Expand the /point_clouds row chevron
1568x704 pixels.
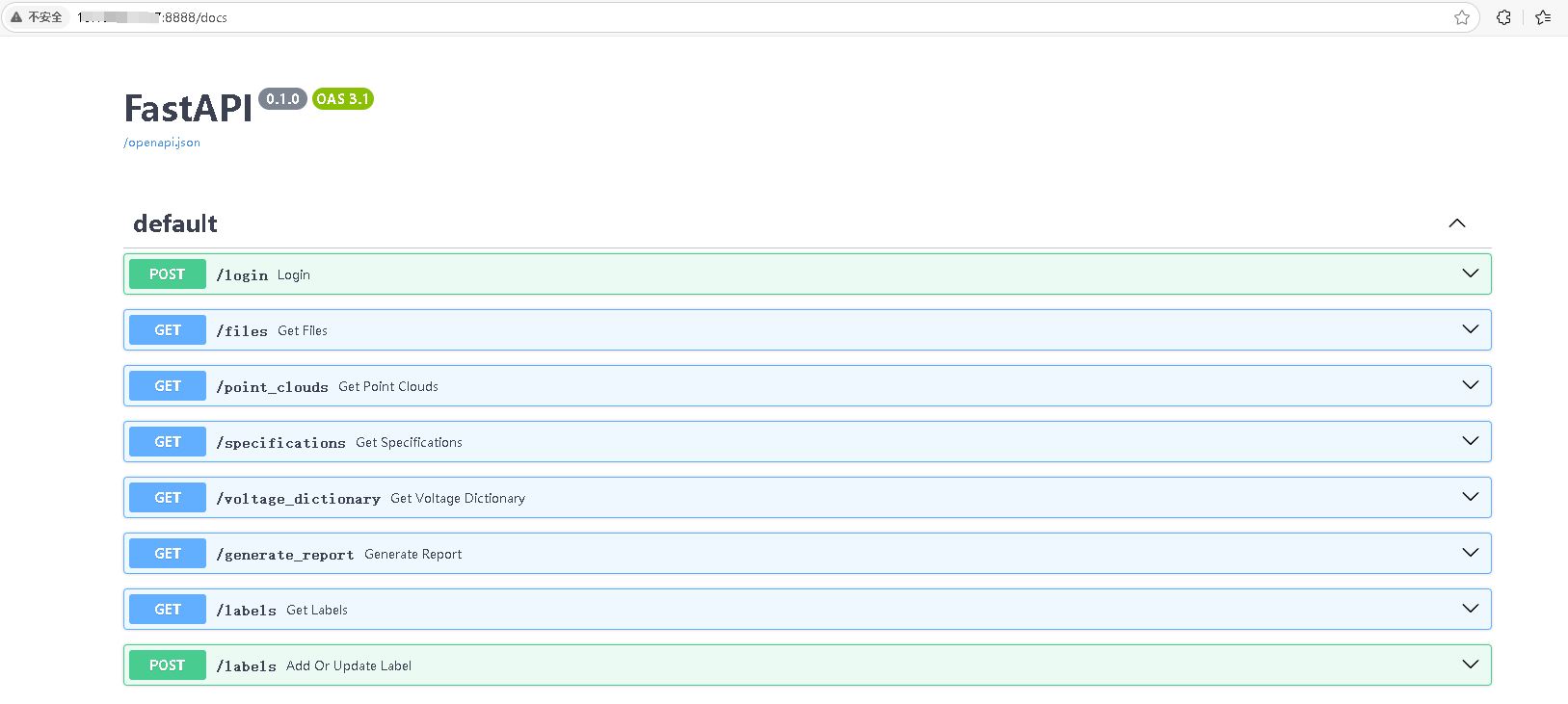[1471, 385]
